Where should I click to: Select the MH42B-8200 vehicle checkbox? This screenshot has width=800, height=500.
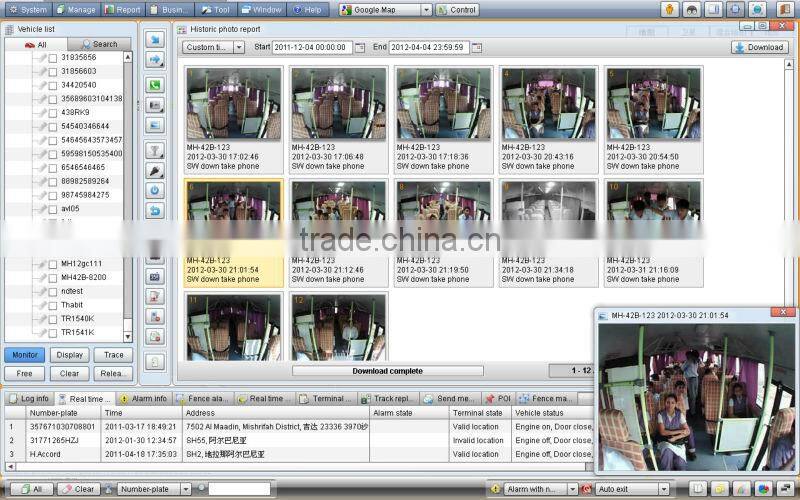point(53,278)
